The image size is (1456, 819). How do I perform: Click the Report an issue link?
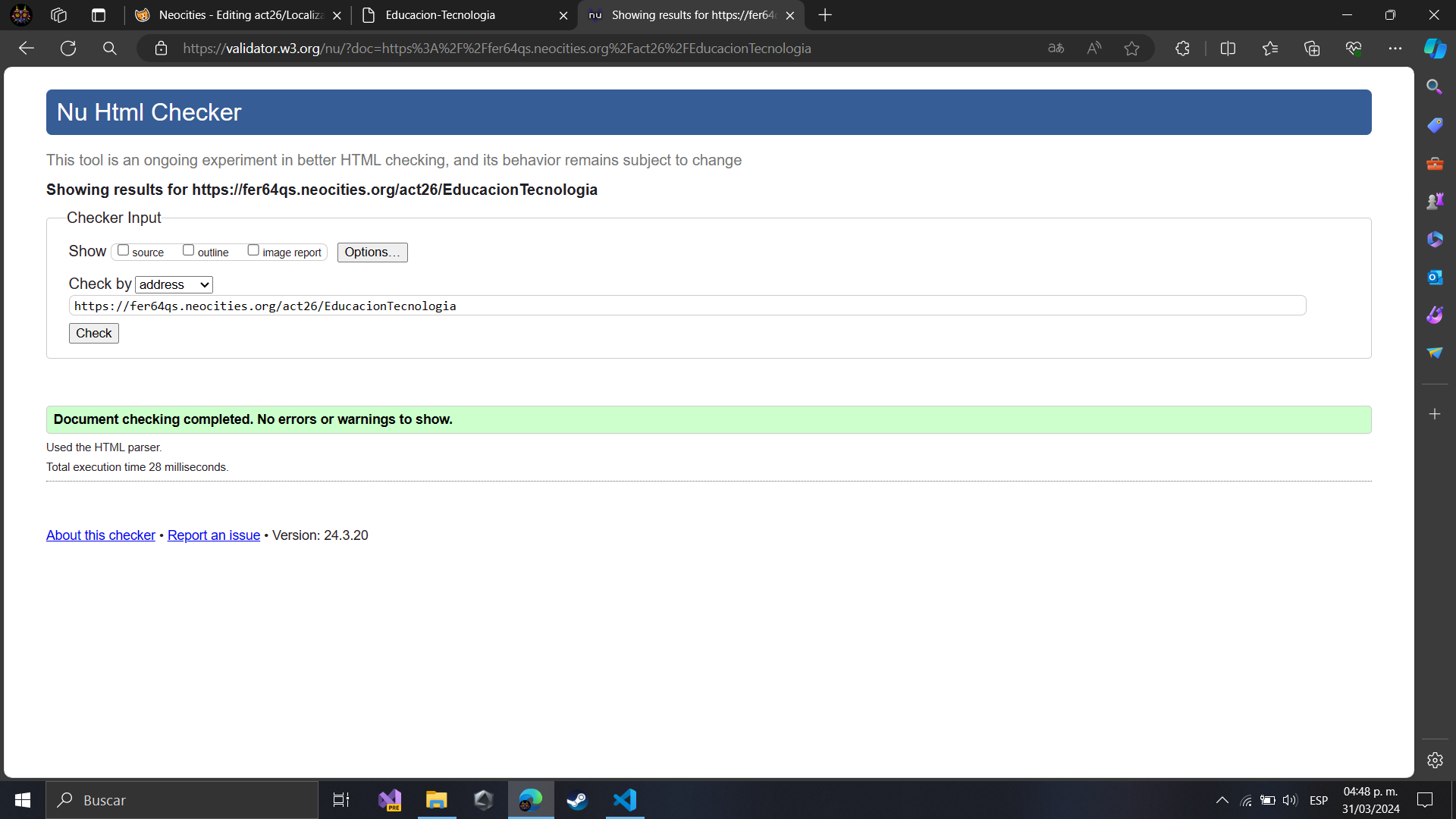[x=213, y=535]
